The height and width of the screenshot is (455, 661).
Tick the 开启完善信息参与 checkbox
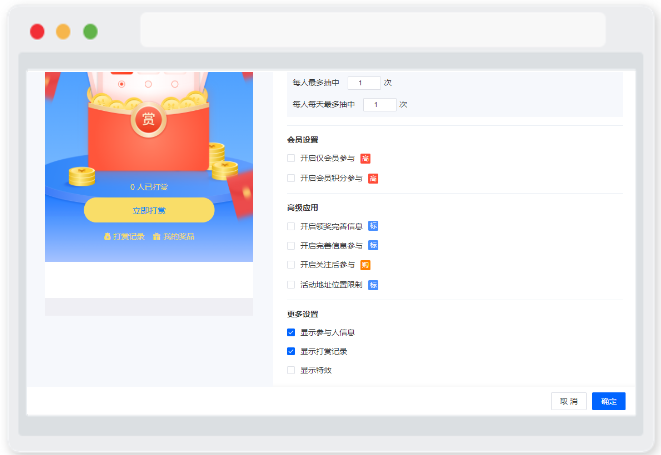click(x=291, y=245)
